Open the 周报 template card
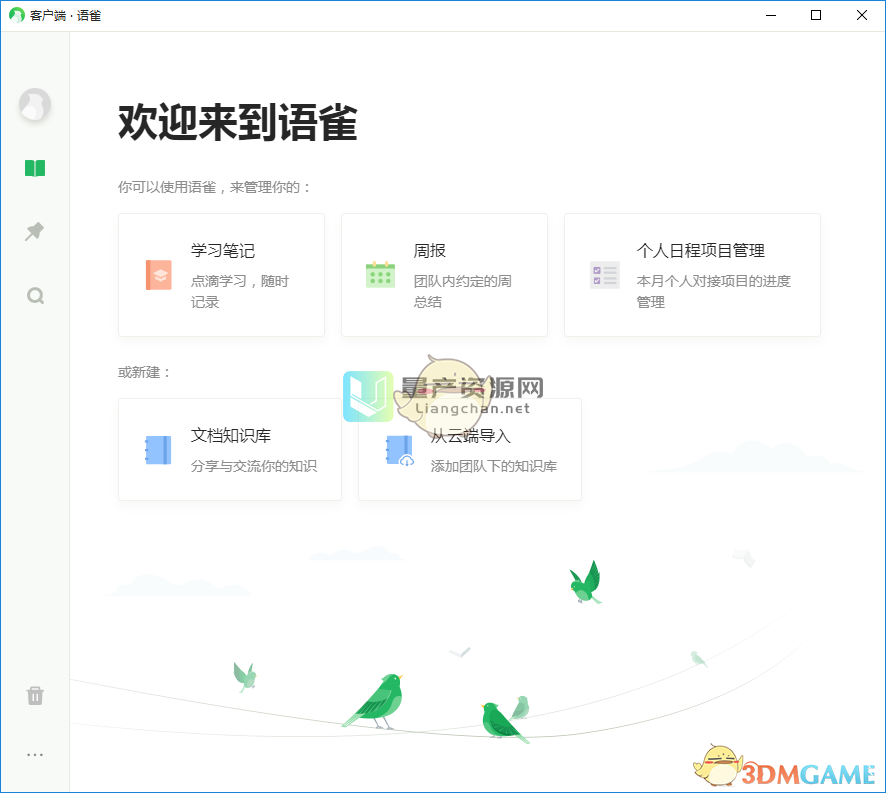 (x=444, y=274)
